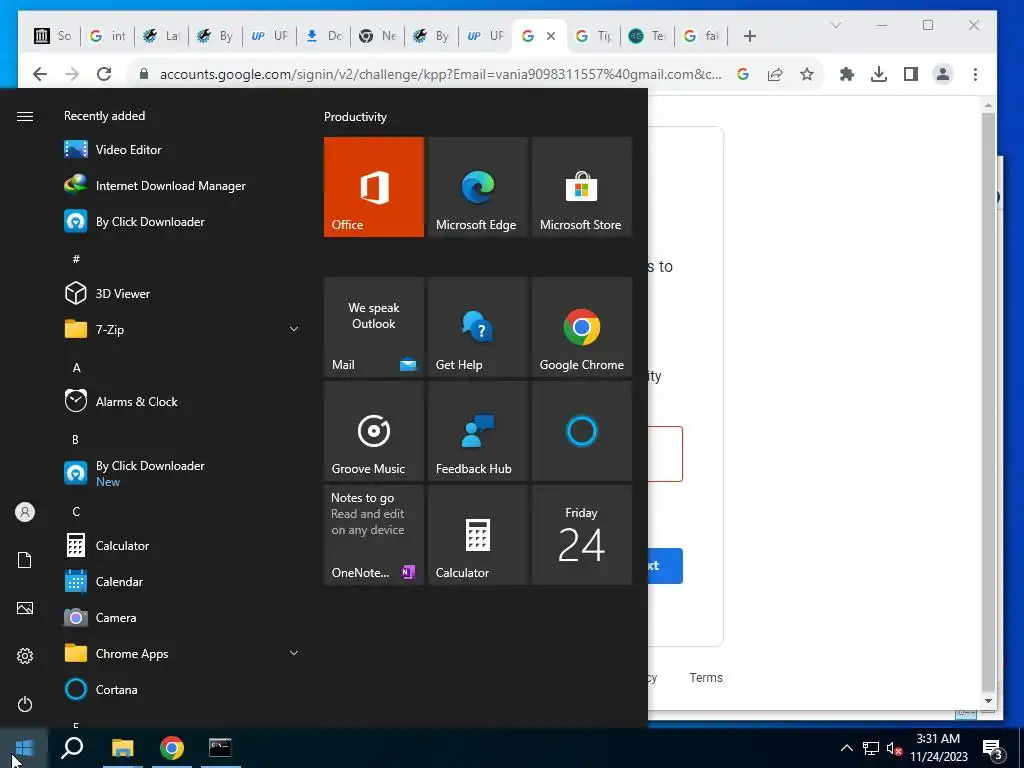
Task: Open taskbar Search icon
Action: pos(72,748)
